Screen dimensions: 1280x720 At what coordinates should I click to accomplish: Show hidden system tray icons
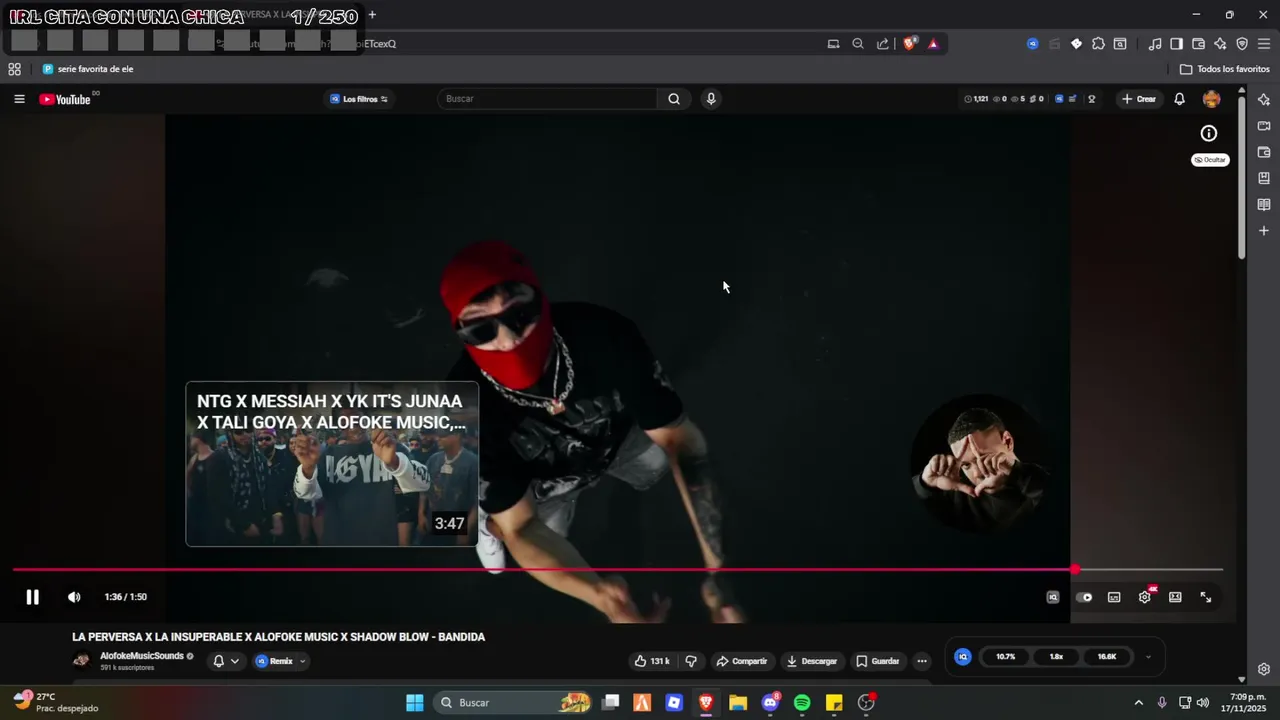(1138, 703)
